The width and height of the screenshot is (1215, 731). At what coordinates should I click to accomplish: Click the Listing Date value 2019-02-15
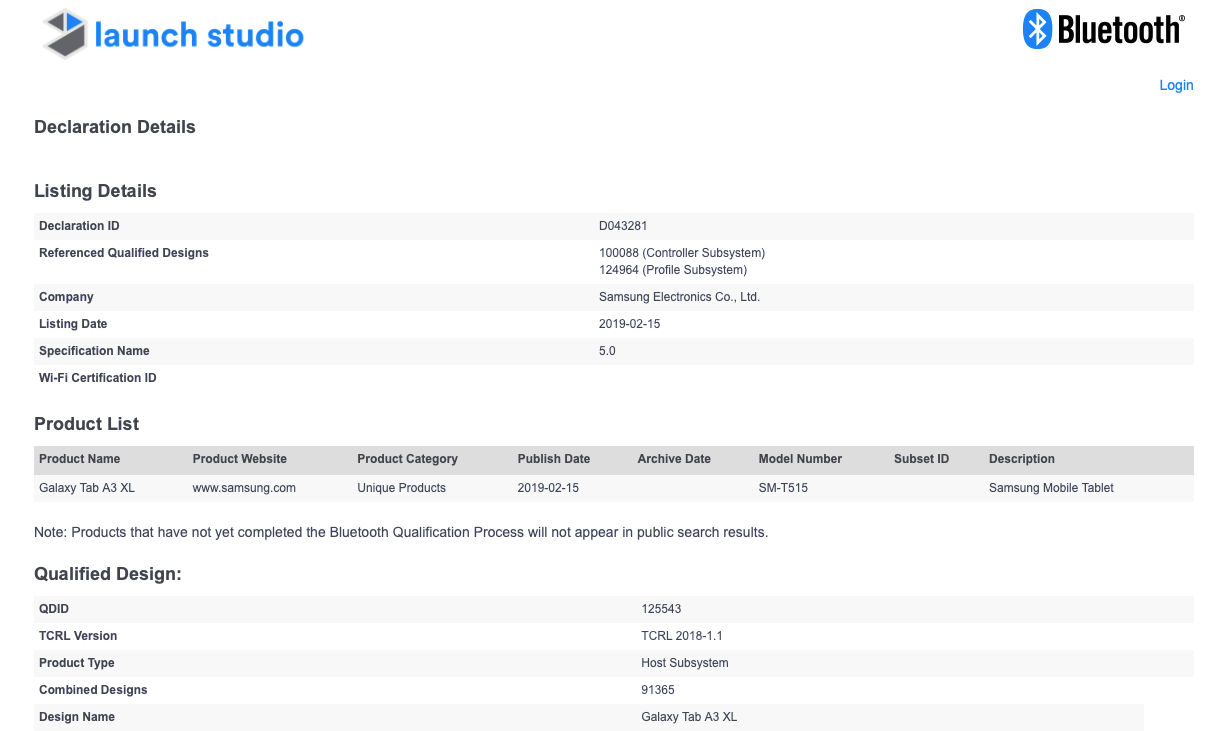coord(630,324)
